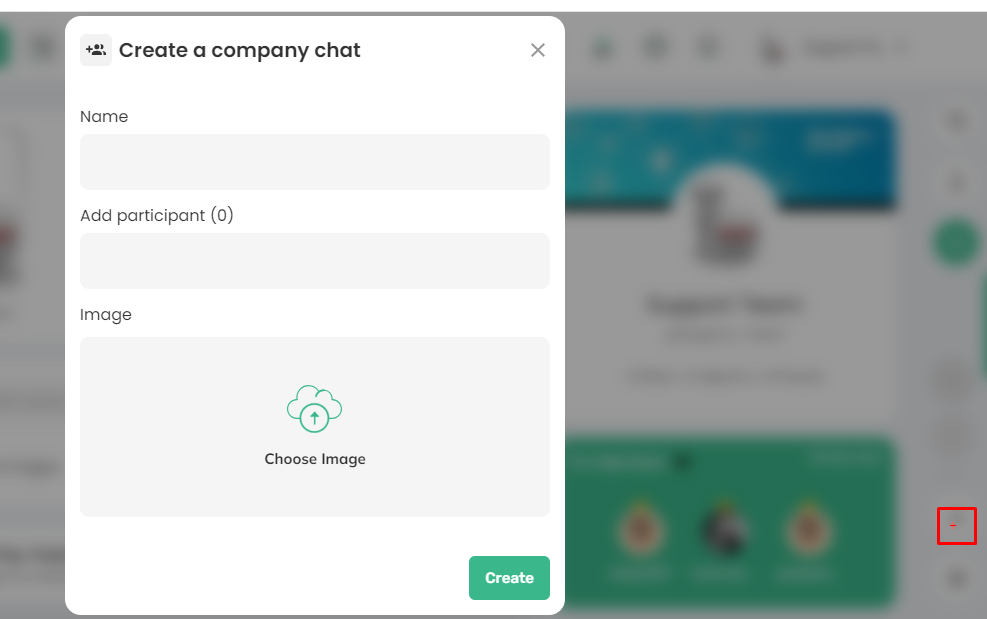Click the blurred profile avatar in the background
This screenshot has height=619, width=987.
click(725, 217)
